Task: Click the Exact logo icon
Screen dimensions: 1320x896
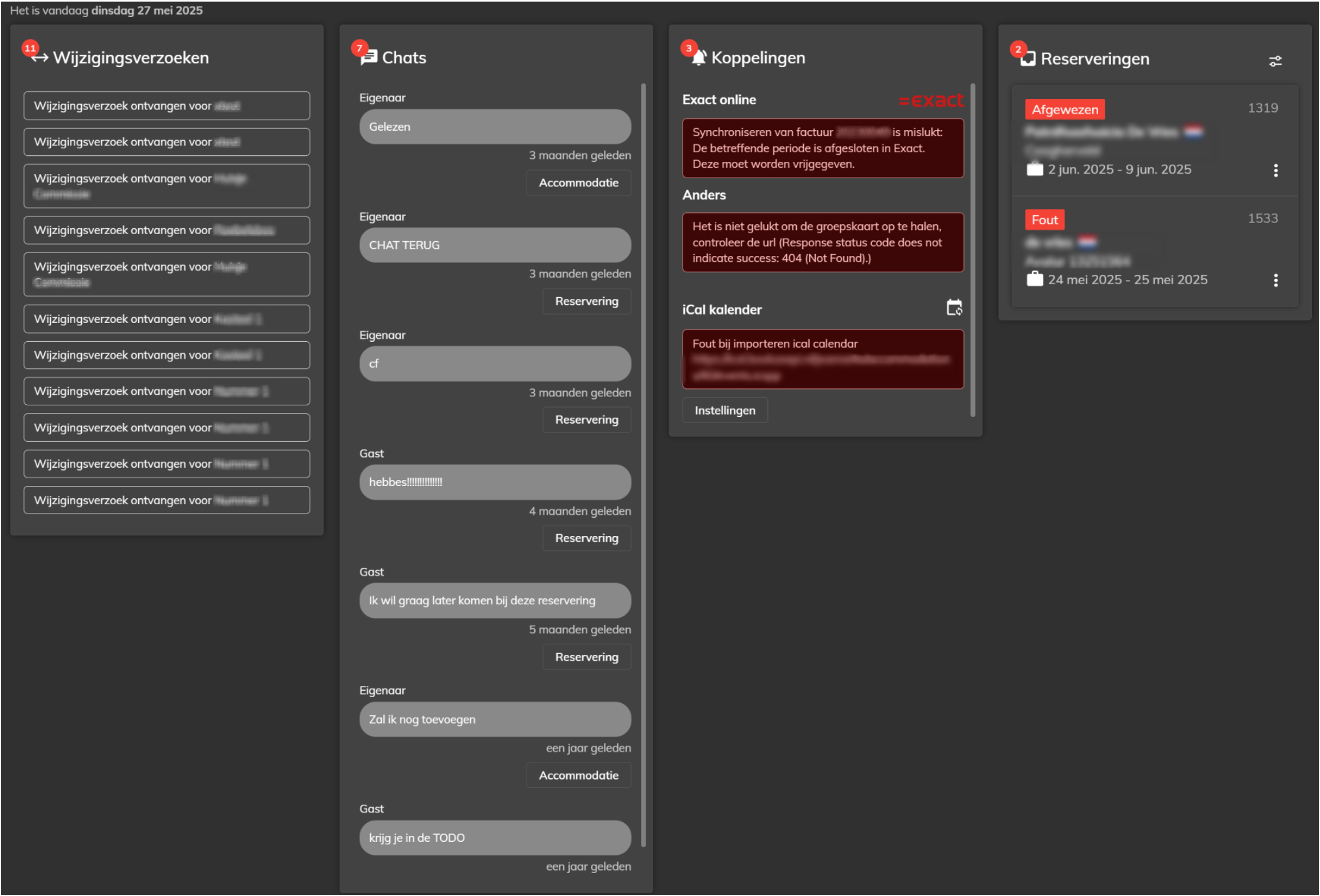Action: pos(931,100)
